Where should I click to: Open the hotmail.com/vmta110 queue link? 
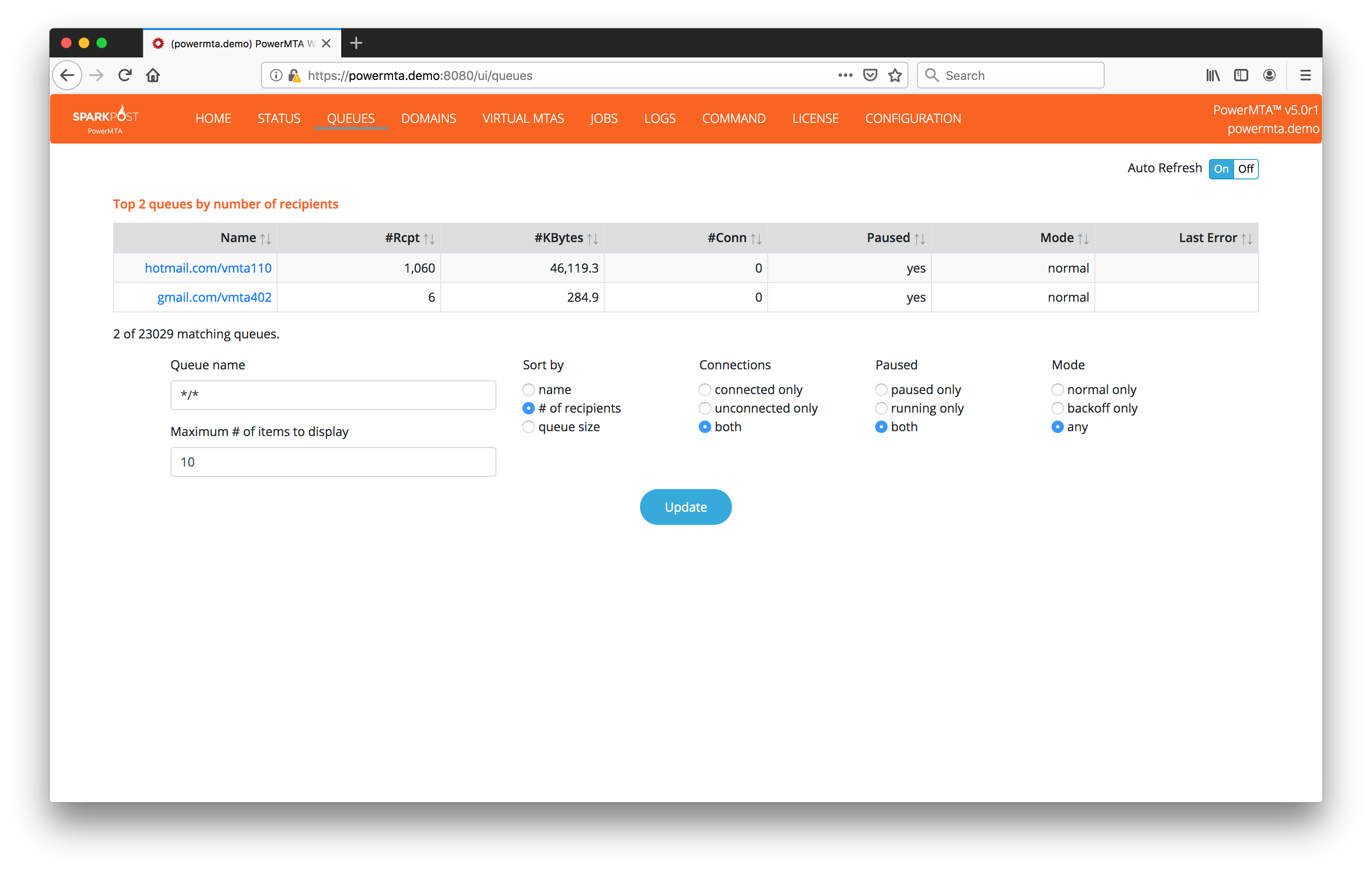[208, 268]
